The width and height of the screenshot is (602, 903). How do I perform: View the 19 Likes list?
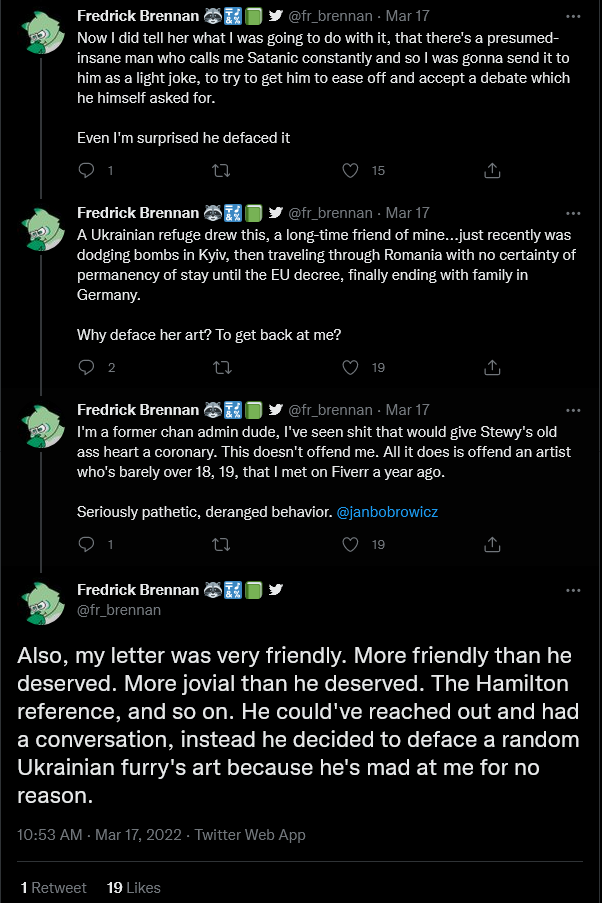pos(134,887)
